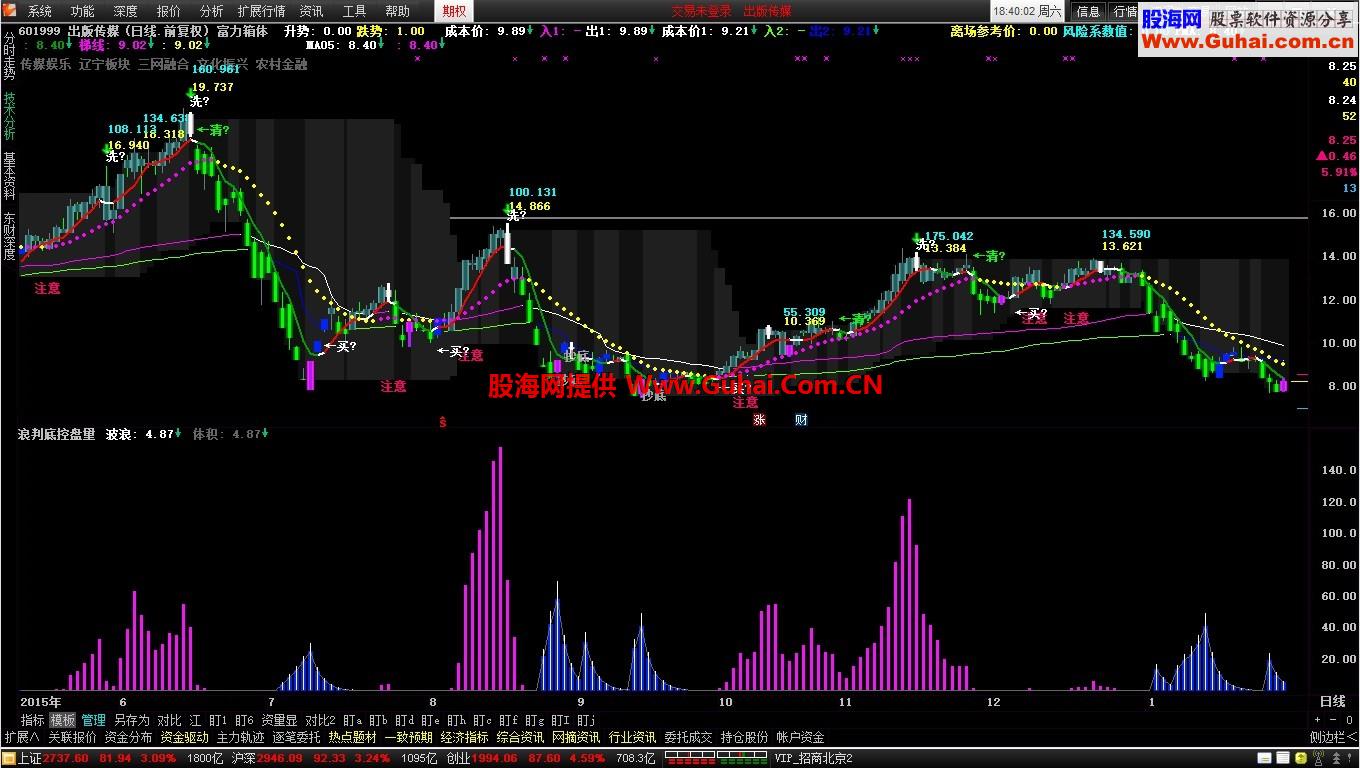Open the 帮助 menu

click(397, 11)
